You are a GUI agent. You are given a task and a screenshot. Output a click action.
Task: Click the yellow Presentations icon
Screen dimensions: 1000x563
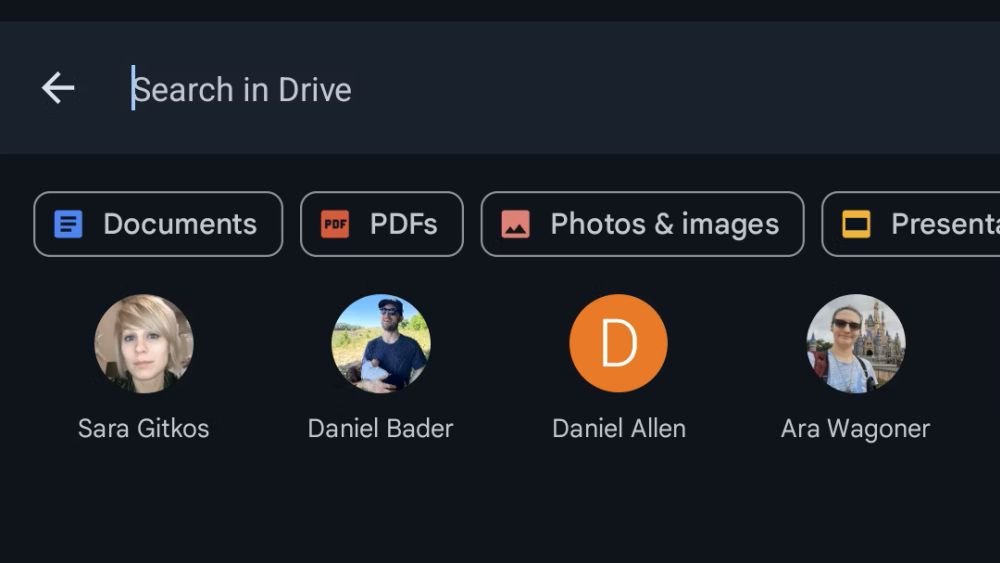pyautogui.click(x=856, y=224)
